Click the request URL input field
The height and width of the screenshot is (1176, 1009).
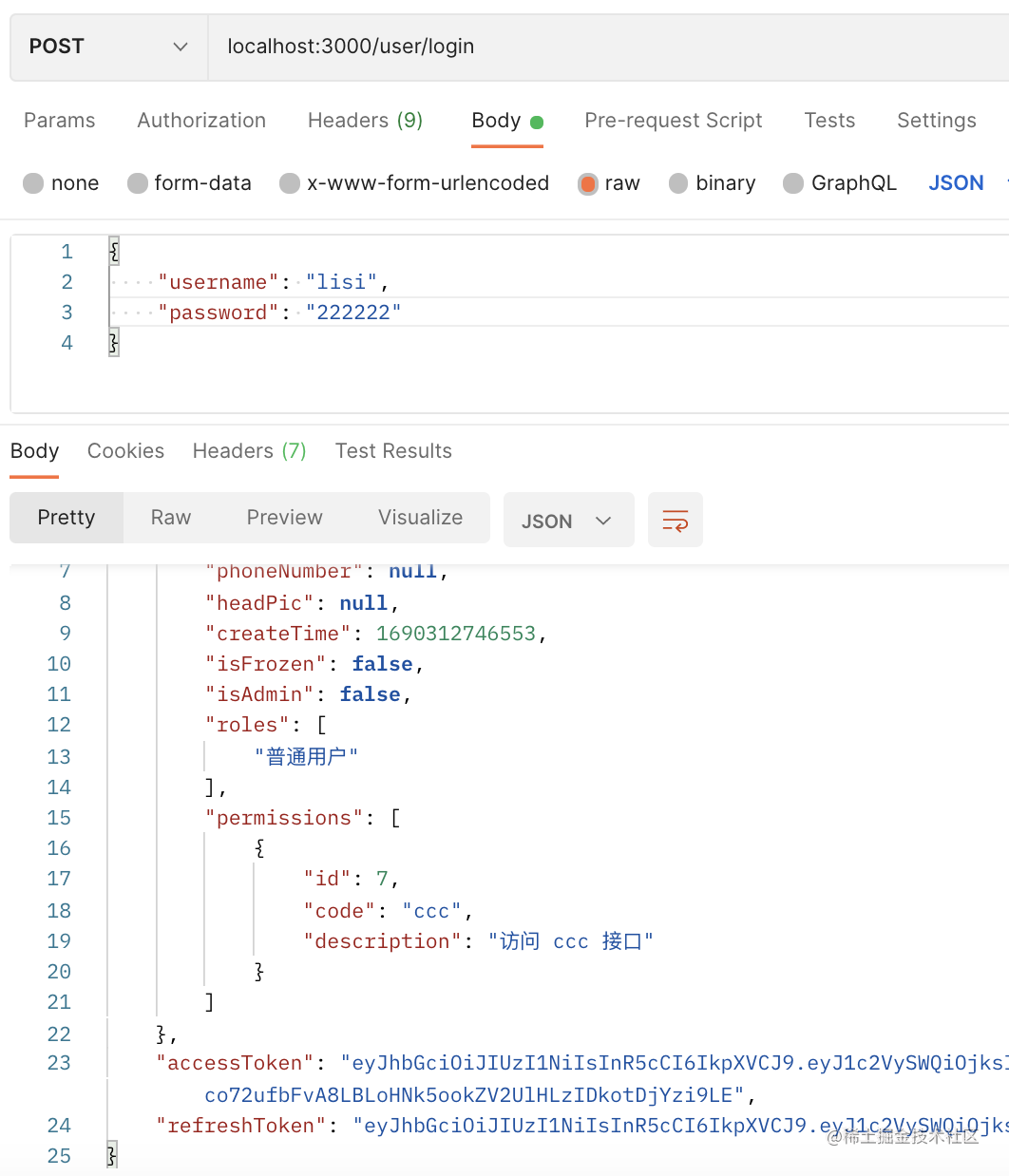point(608,47)
